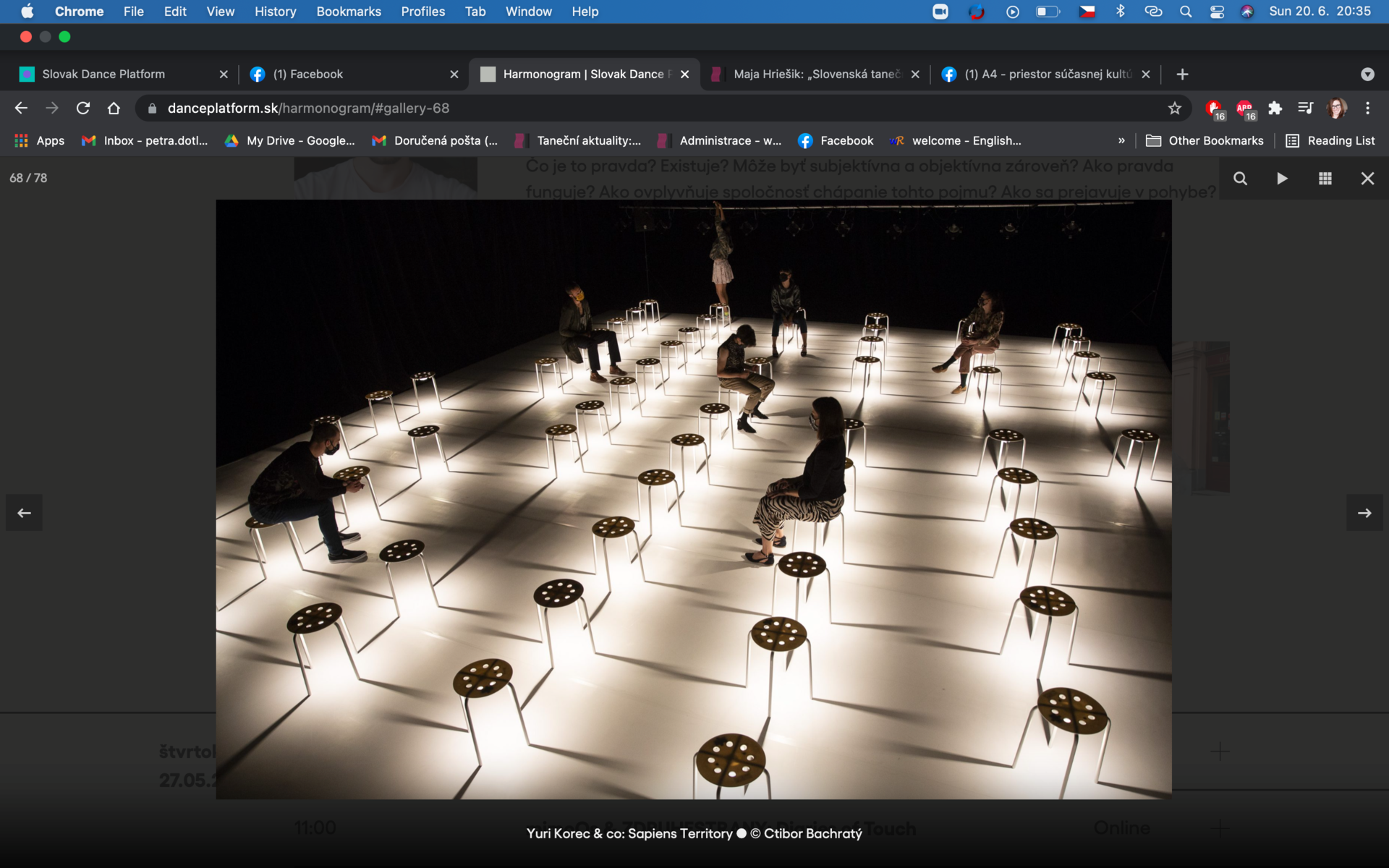The width and height of the screenshot is (1389, 868).
Task: Go to the next gallery image arrow
Action: (x=1364, y=513)
